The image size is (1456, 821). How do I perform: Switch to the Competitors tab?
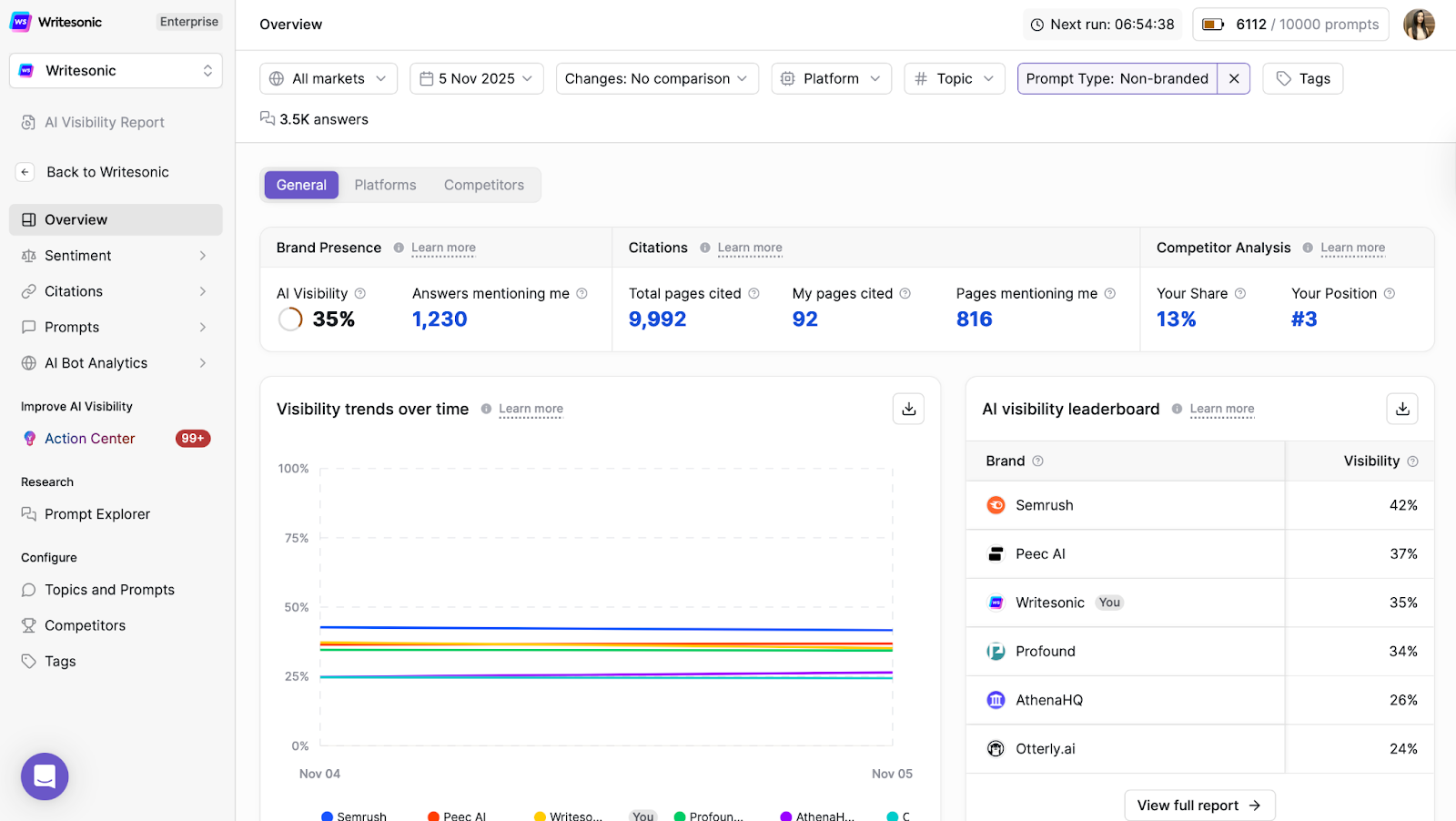coord(483,185)
